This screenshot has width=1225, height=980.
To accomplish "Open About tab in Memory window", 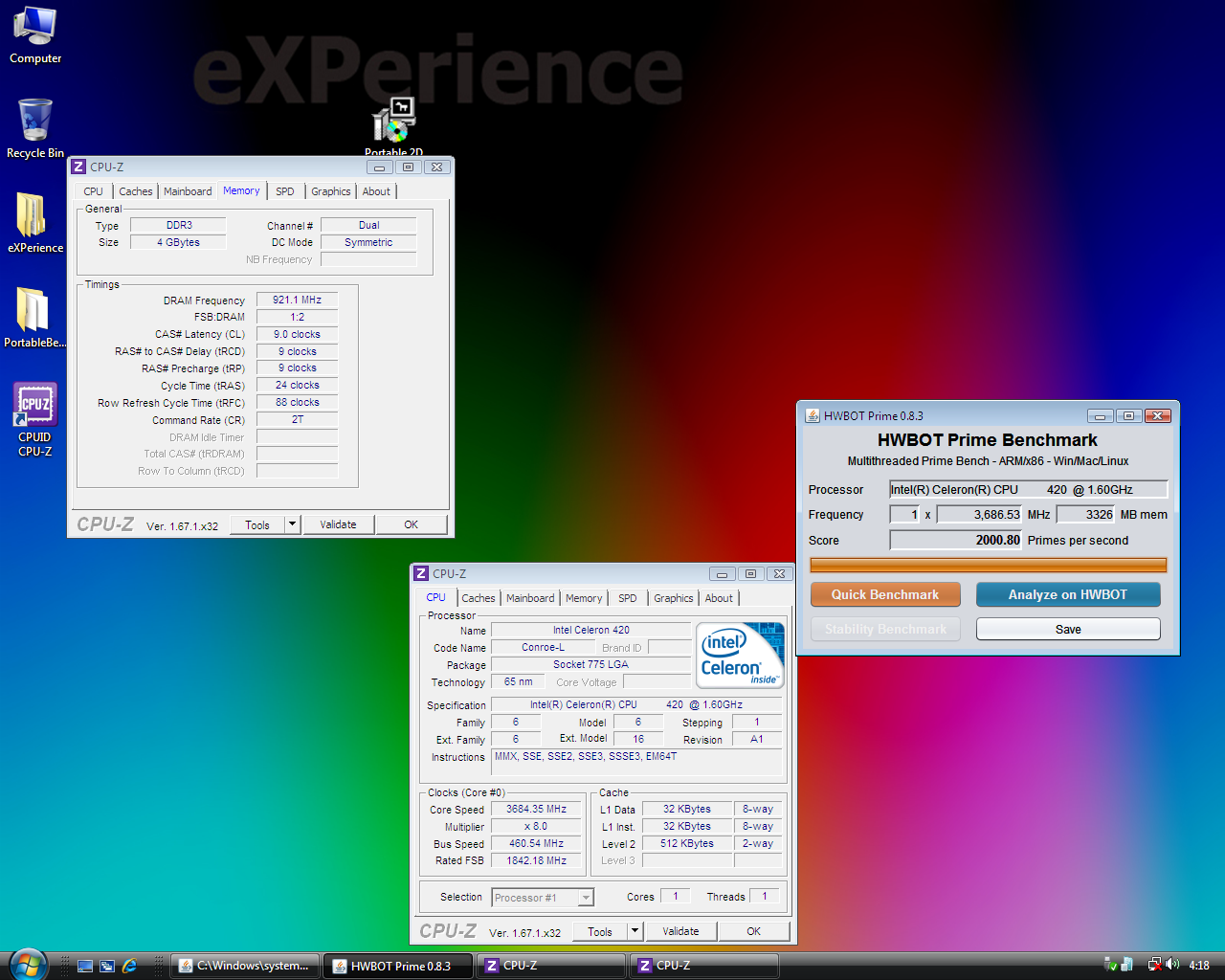I will tap(376, 191).
